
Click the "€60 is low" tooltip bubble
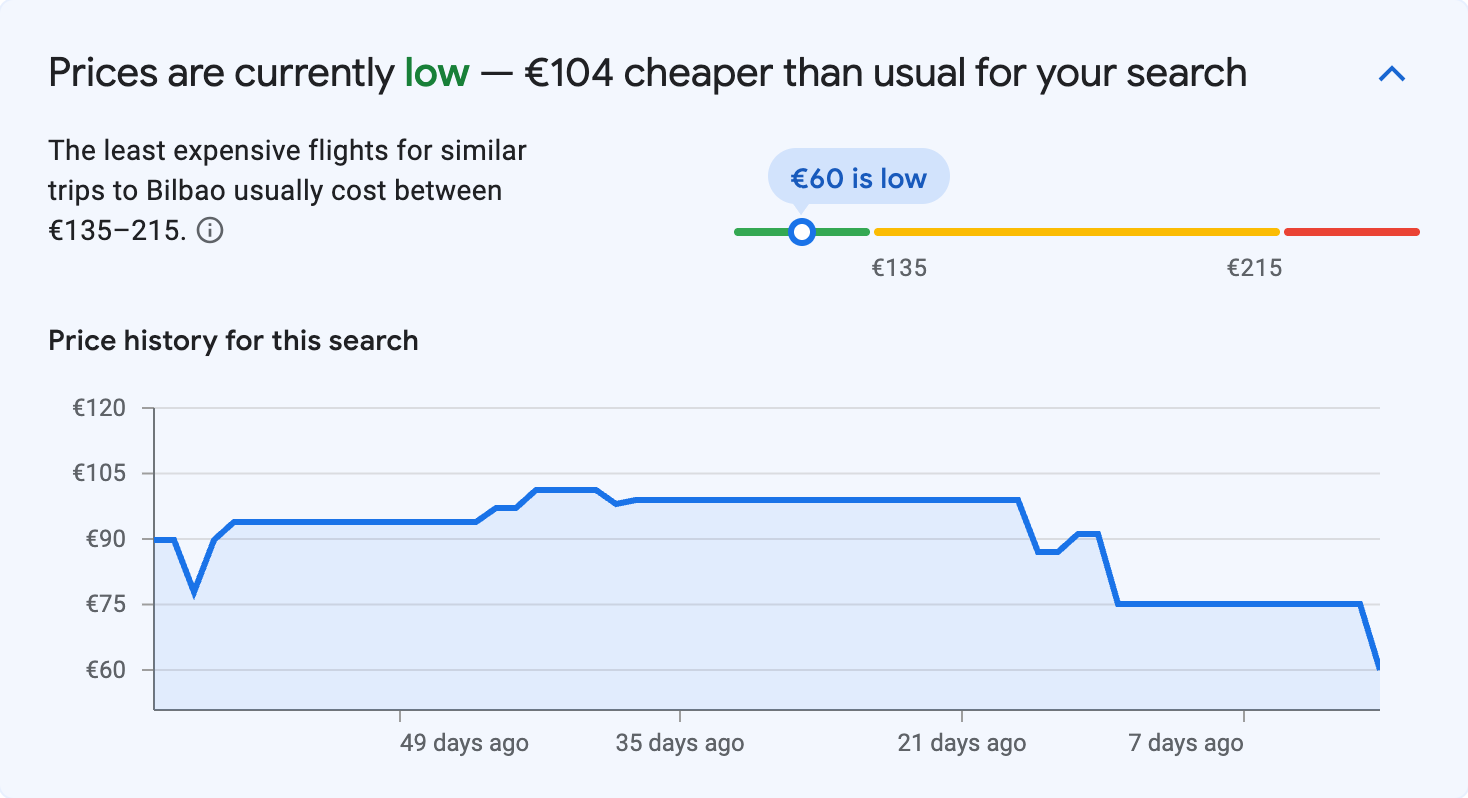tap(858, 176)
